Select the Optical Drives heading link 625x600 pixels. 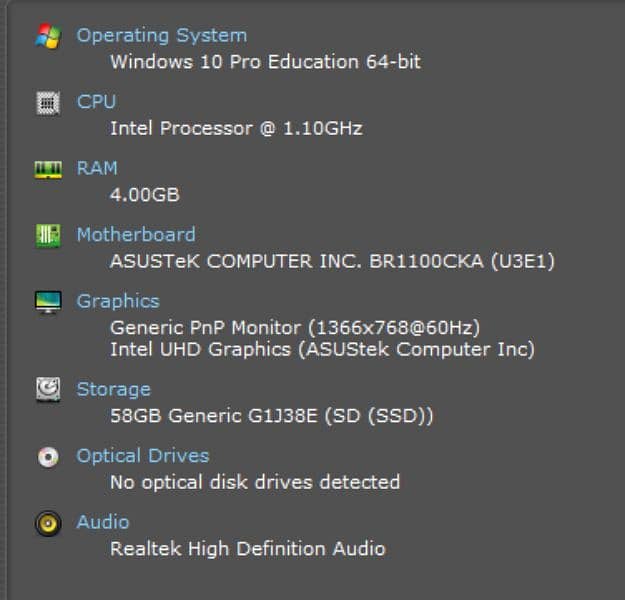143,456
